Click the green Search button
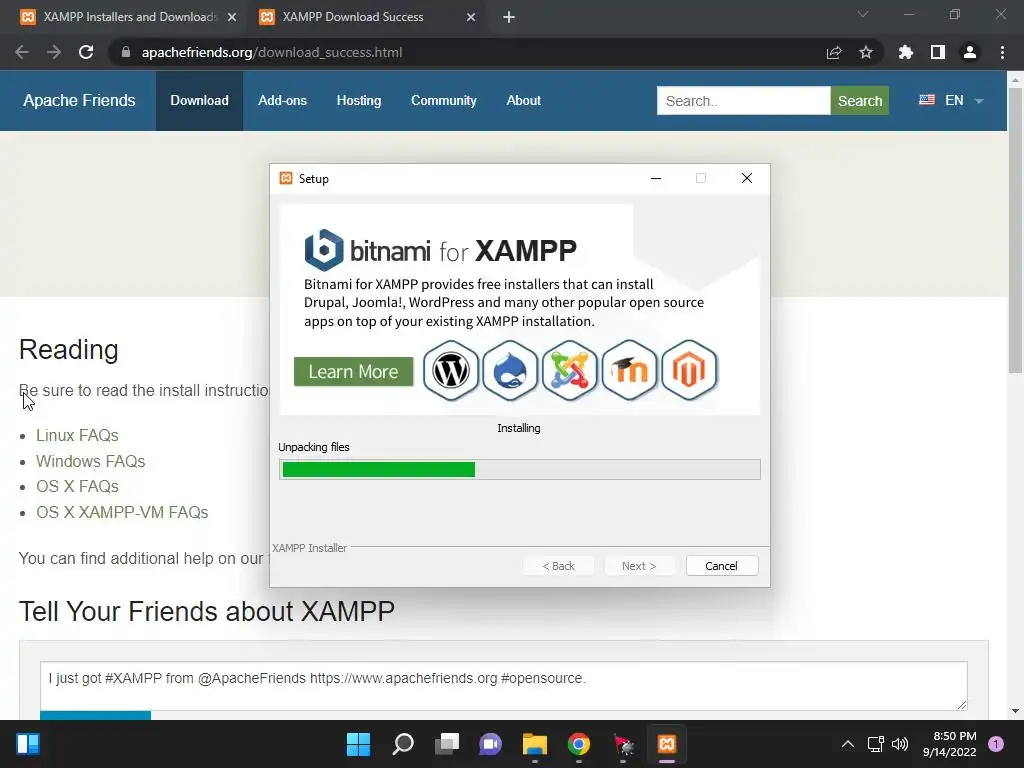This screenshot has height=768, width=1024. 859,101
